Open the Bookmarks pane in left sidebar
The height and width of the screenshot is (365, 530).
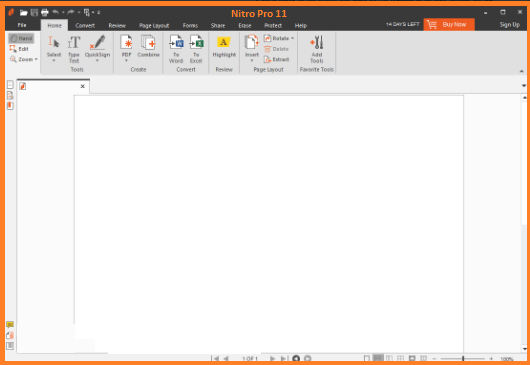[x=10, y=96]
